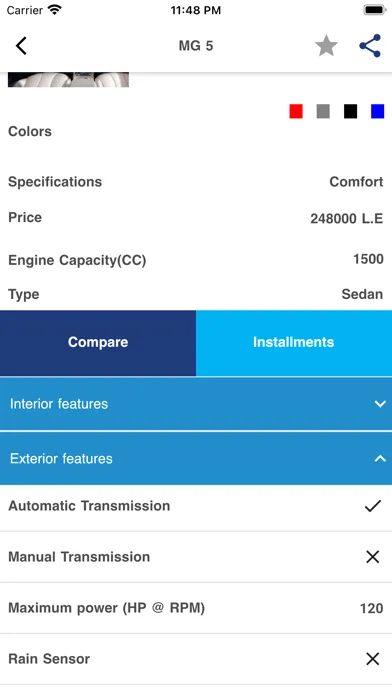Screen dimensions: 392x696
Task: Tap the back arrow icon
Action: tap(21, 46)
